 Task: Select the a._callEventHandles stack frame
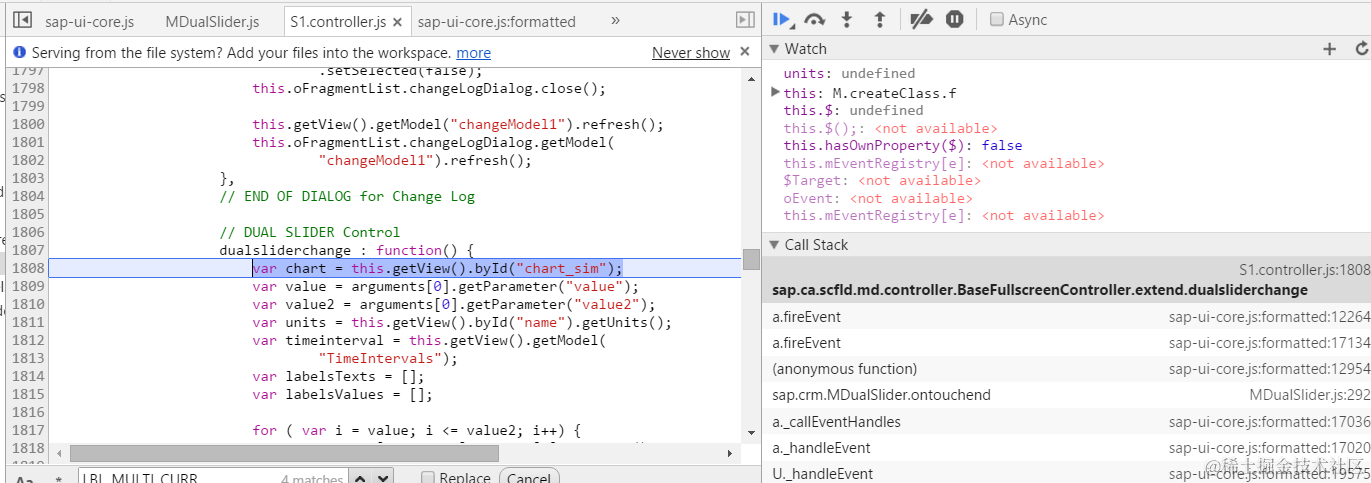pyautogui.click(x=1066, y=421)
